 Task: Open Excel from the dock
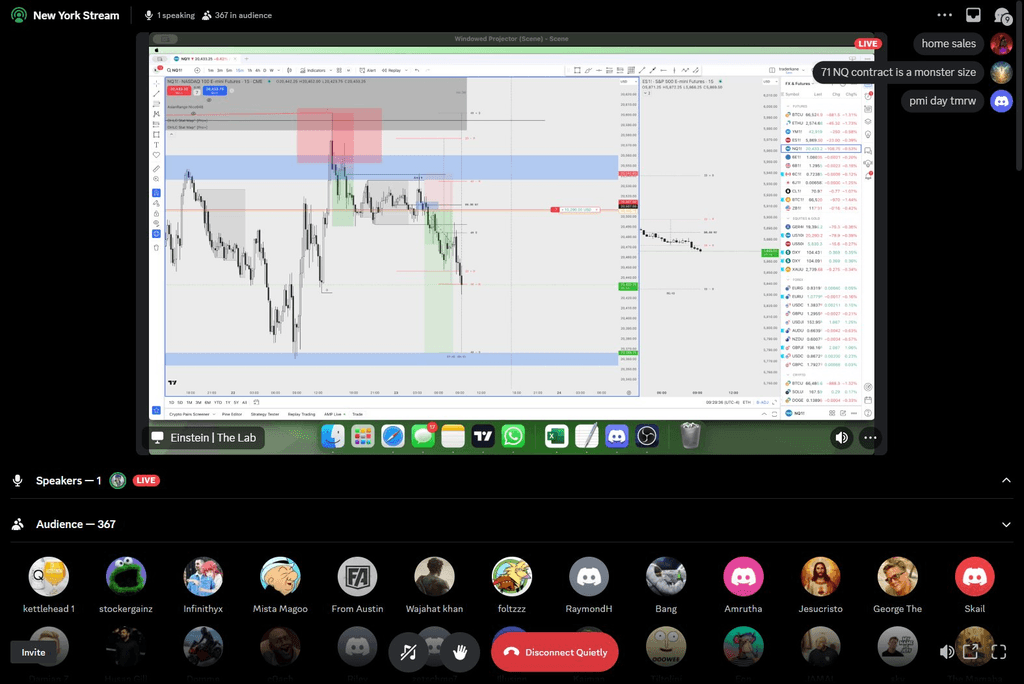(x=554, y=436)
